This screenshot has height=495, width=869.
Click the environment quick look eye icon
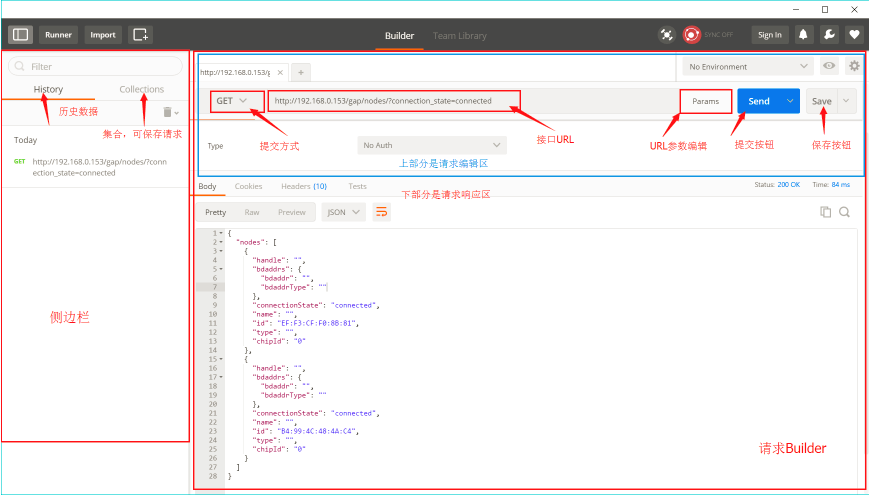(829, 66)
